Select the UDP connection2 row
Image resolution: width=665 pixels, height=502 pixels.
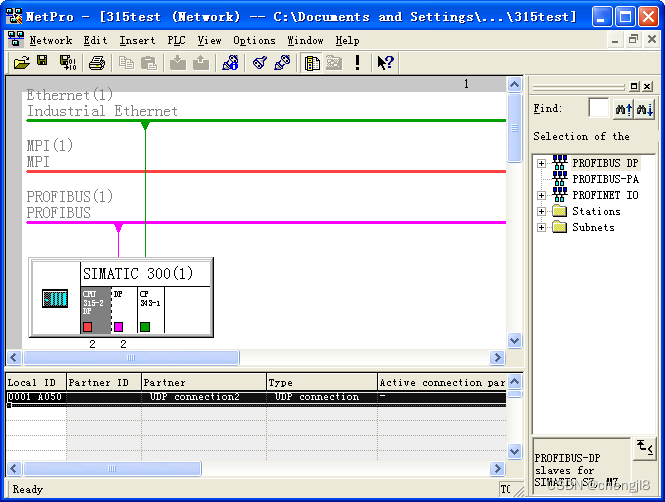(x=256, y=397)
